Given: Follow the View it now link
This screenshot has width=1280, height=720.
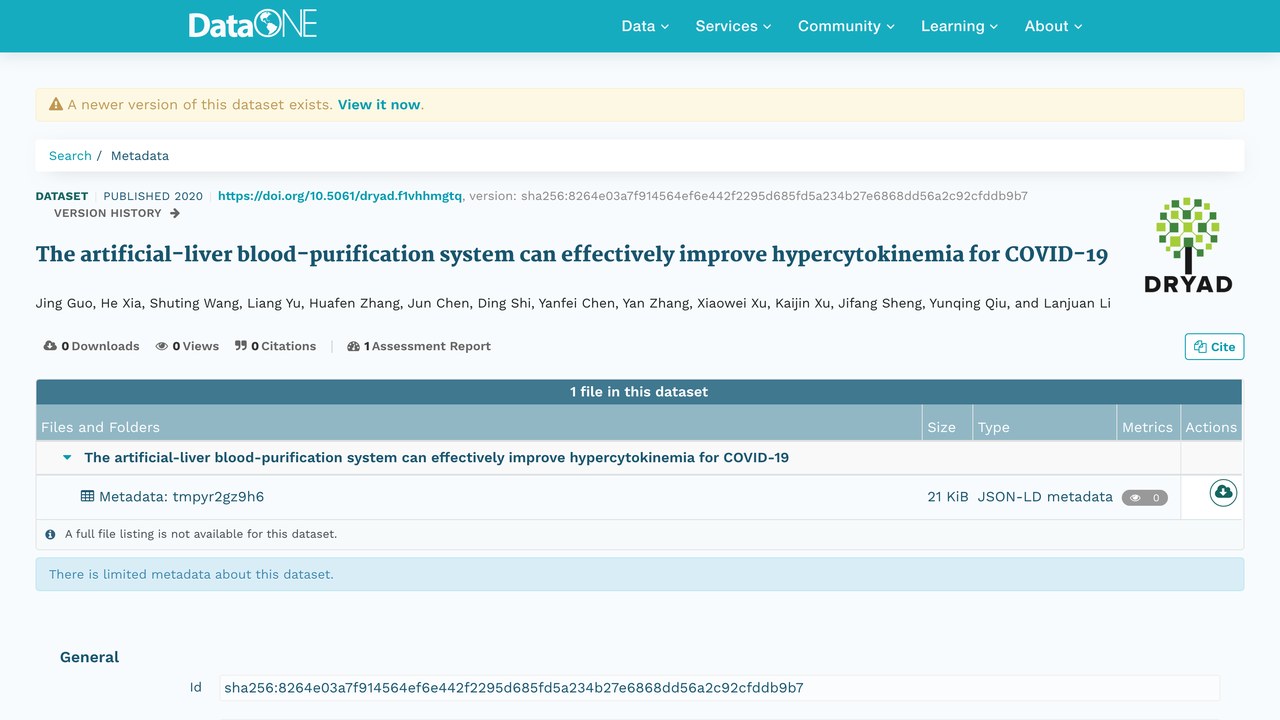Looking at the screenshot, I should coord(379,104).
